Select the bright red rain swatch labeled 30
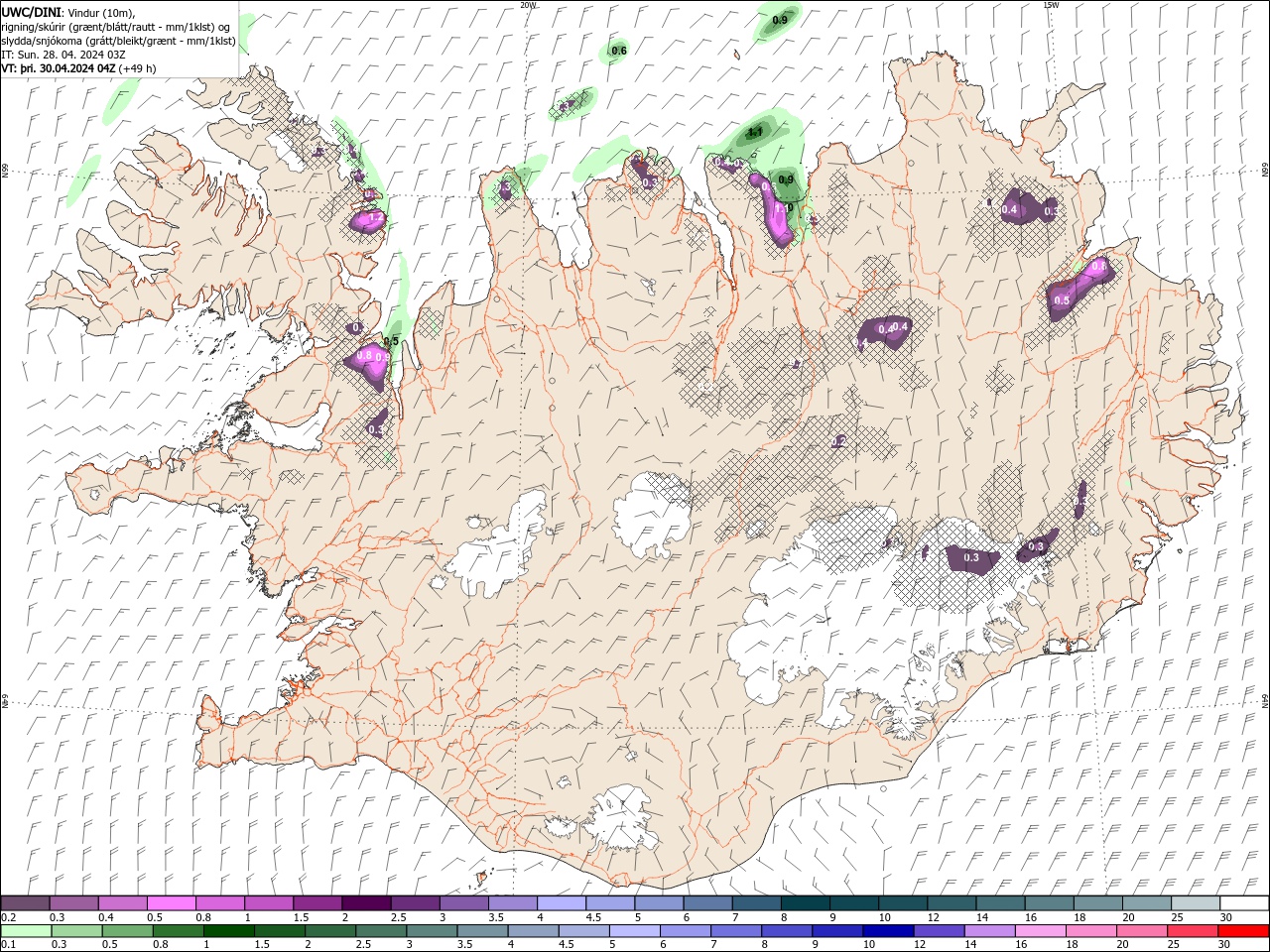The width and height of the screenshot is (1270, 952). (x=1242, y=931)
